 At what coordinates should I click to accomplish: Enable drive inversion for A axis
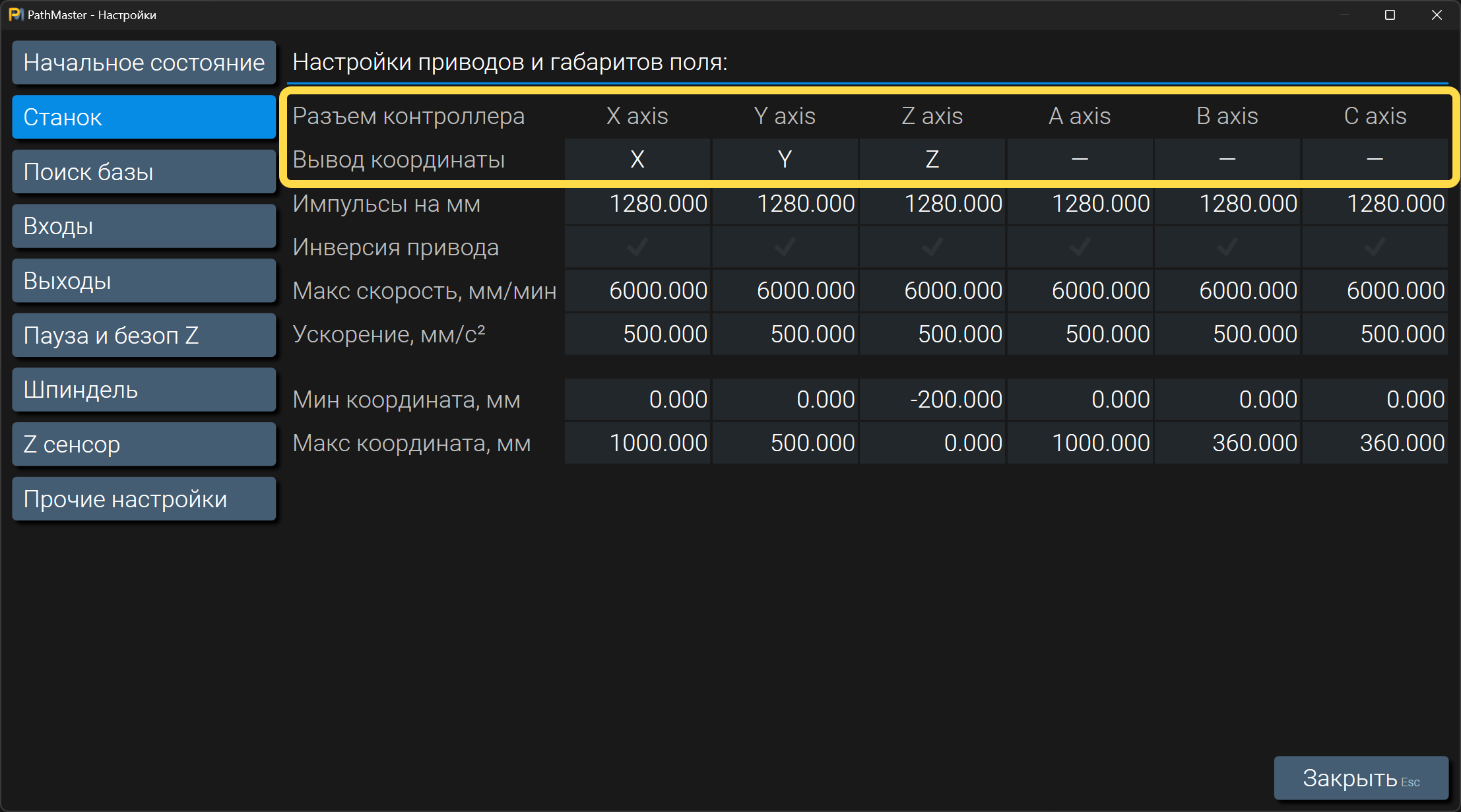[1080, 247]
